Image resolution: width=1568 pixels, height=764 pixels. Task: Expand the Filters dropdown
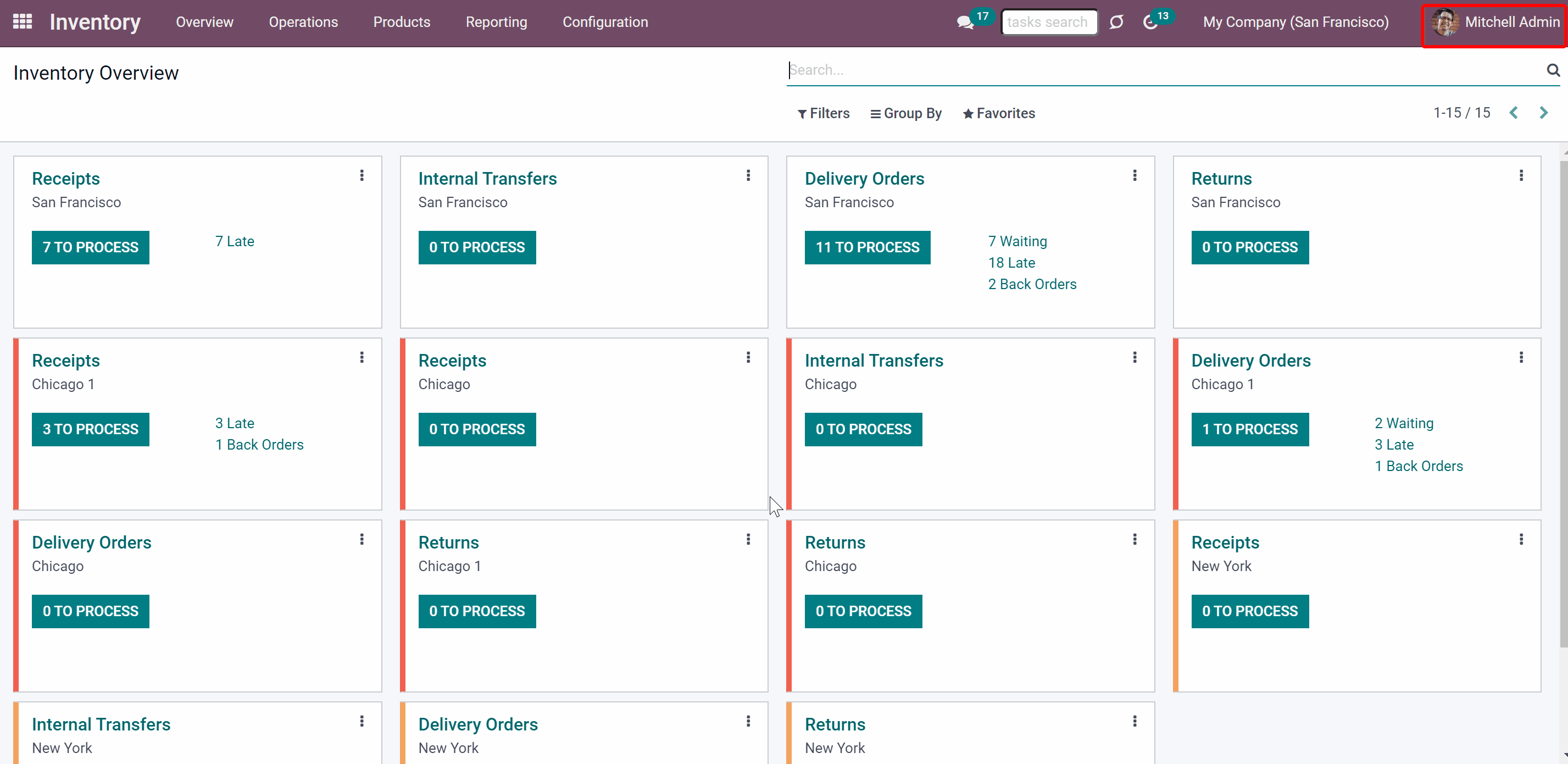tap(824, 113)
